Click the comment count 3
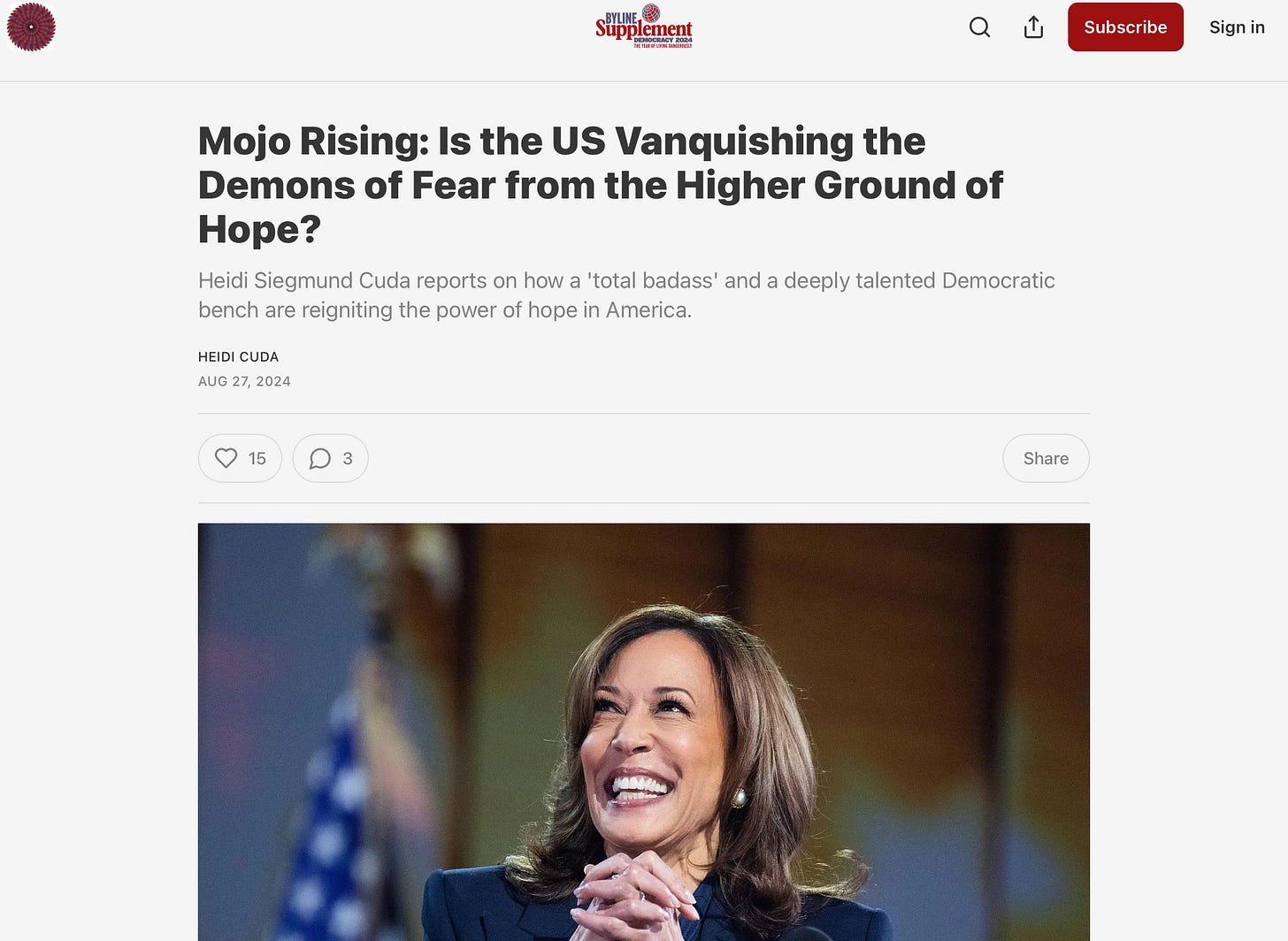This screenshot has width=1288, height=941. coord(348,458)
